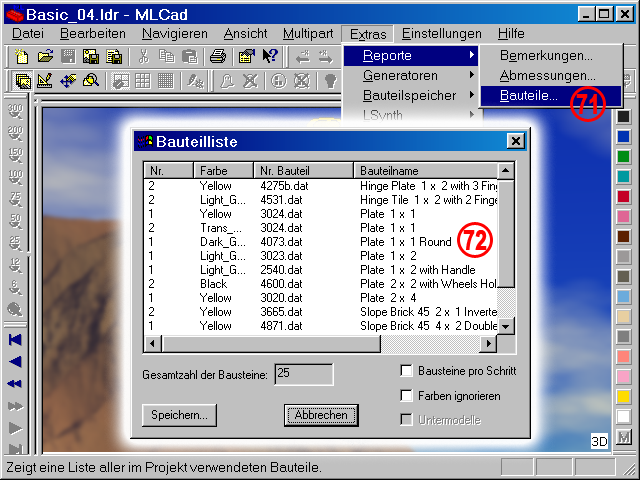Select the zoom 100 magnifier icon
The height and width of the screenshot is (480, 640).
pyautogui.click(x=16, y=178)
